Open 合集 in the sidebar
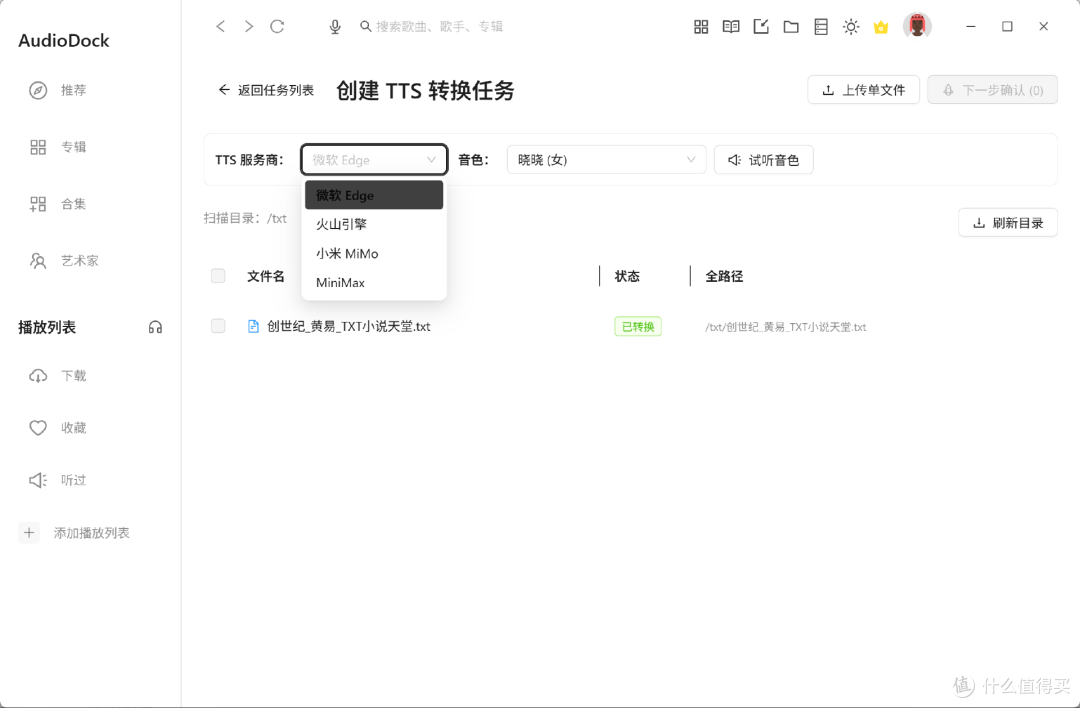 (x=59, y=204)
